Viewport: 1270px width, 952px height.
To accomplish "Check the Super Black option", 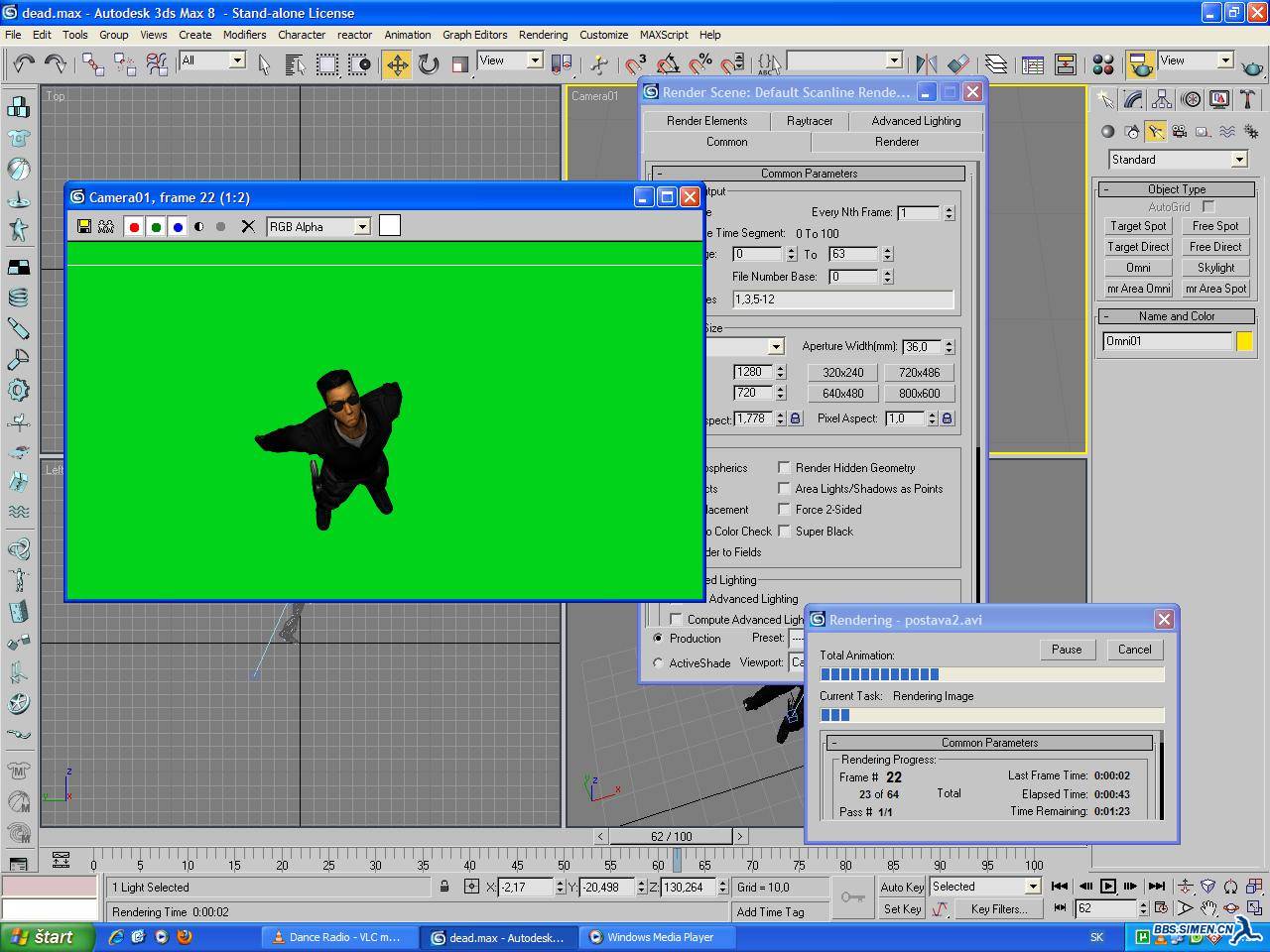I will (x=784, y=531).
